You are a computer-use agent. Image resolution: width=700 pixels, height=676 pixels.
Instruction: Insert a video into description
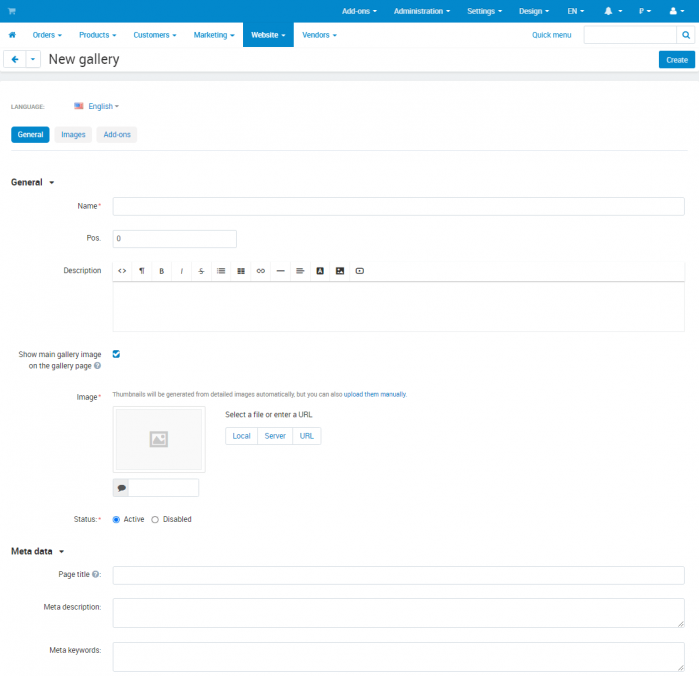[360, 271]
